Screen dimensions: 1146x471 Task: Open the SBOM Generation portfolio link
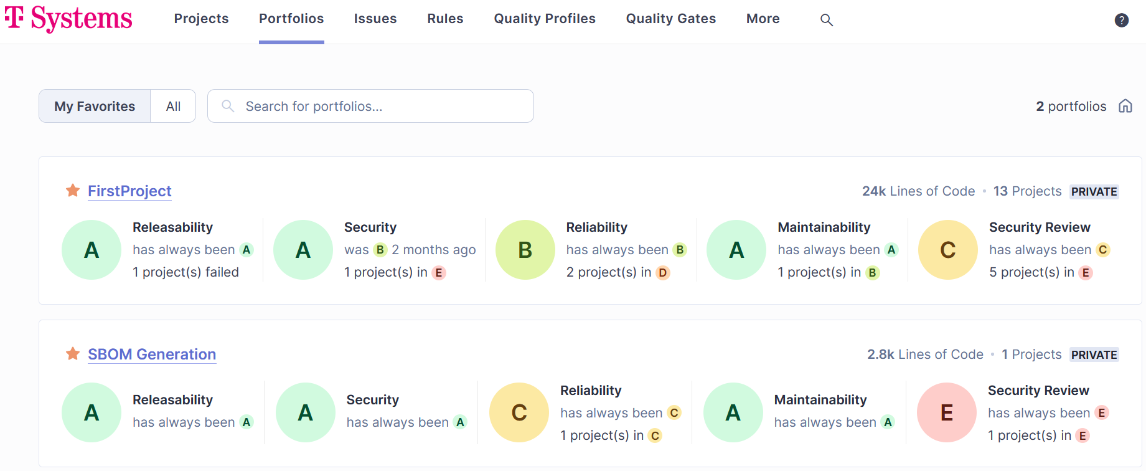[x=151, y=354]
